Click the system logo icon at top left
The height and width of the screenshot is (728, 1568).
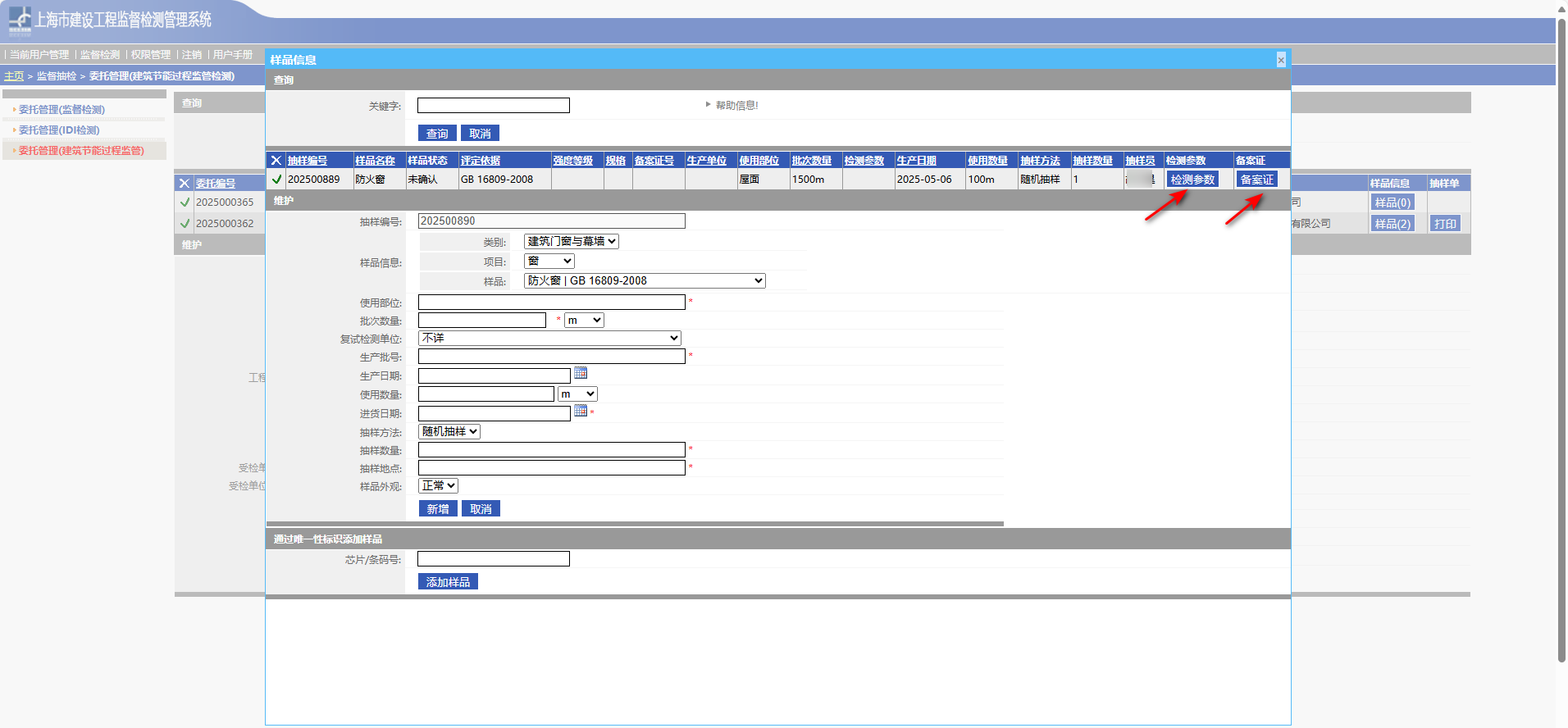(19, 20)
